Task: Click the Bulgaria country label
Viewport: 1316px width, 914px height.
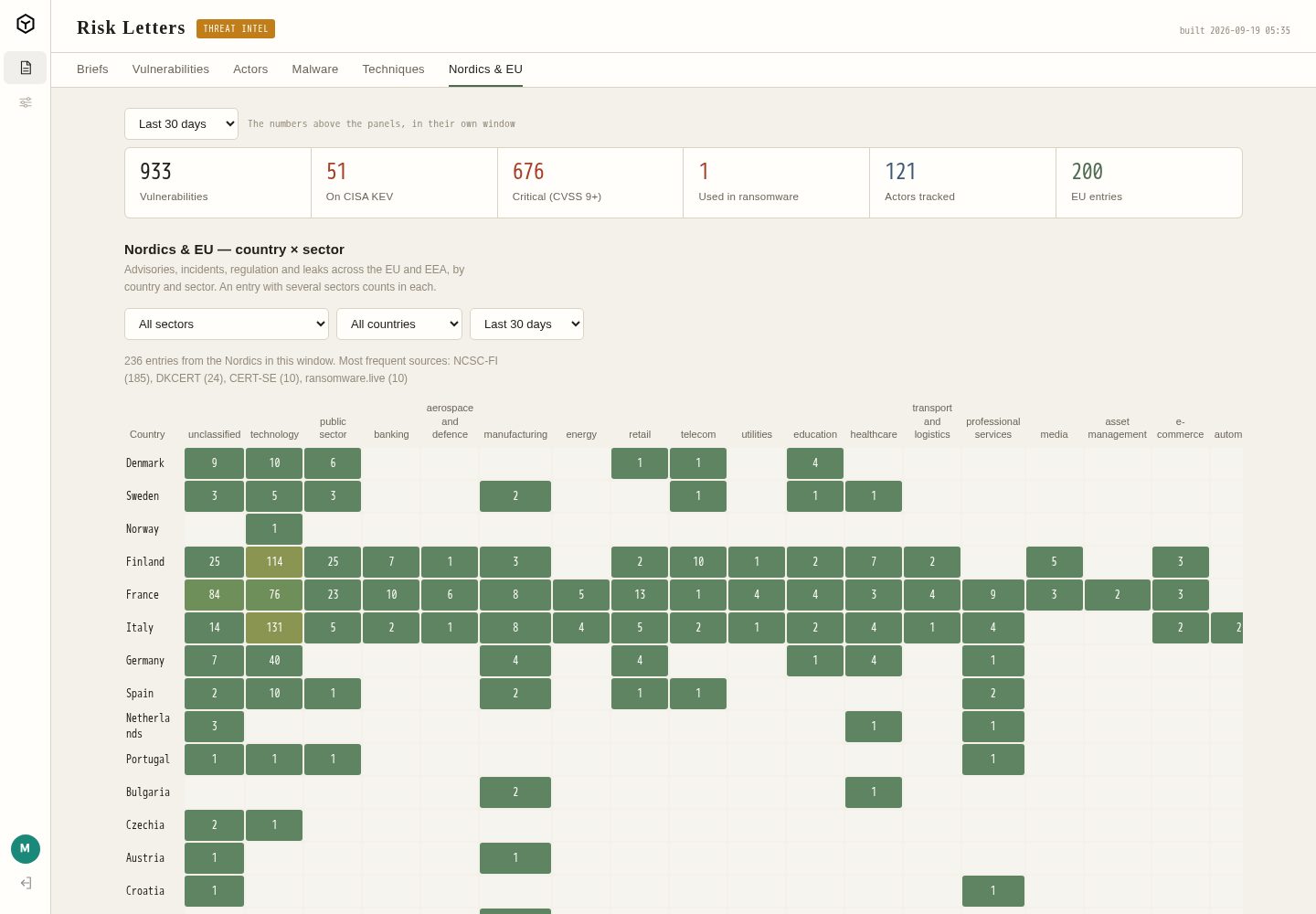Action: [148, 792]
